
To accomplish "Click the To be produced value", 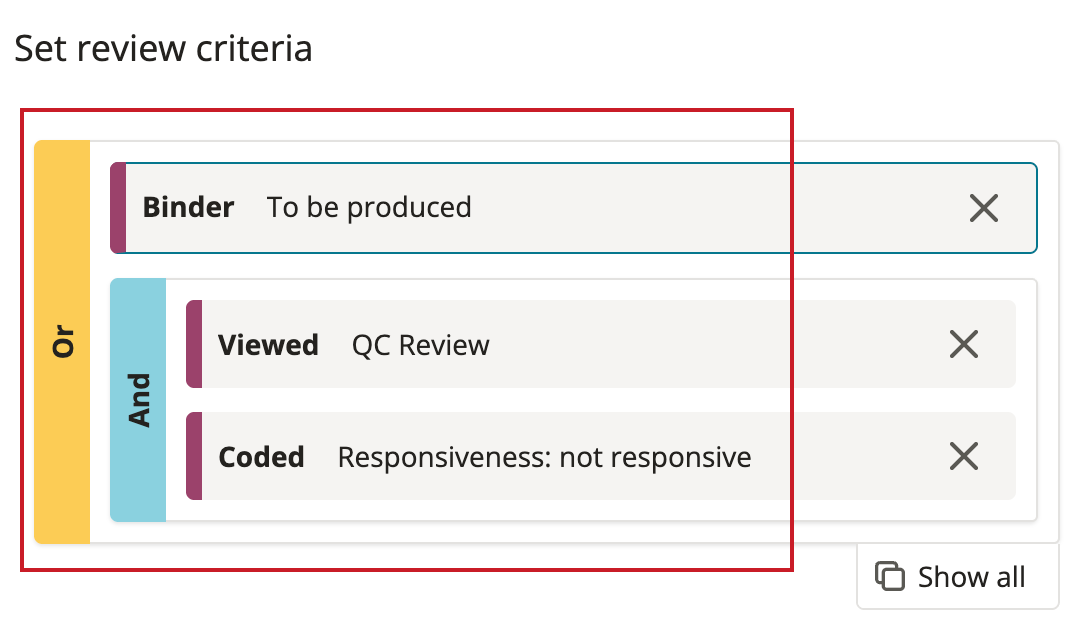I will click(369, 208).
